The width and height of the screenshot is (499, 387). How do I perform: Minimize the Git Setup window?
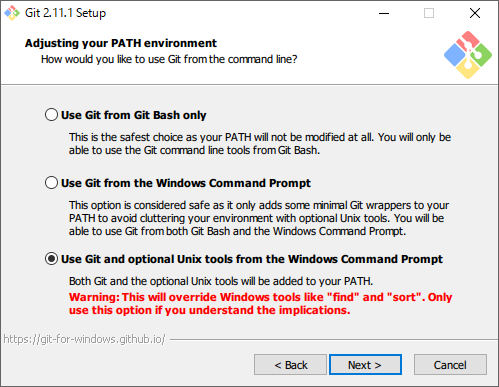[x=384, y=13]
